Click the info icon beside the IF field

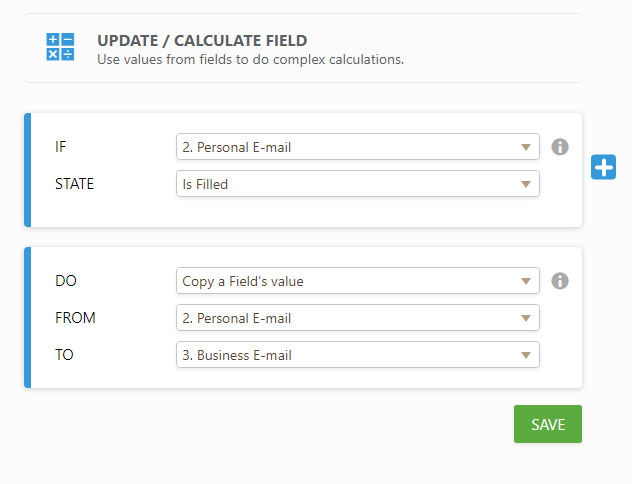tap(560, 147)
